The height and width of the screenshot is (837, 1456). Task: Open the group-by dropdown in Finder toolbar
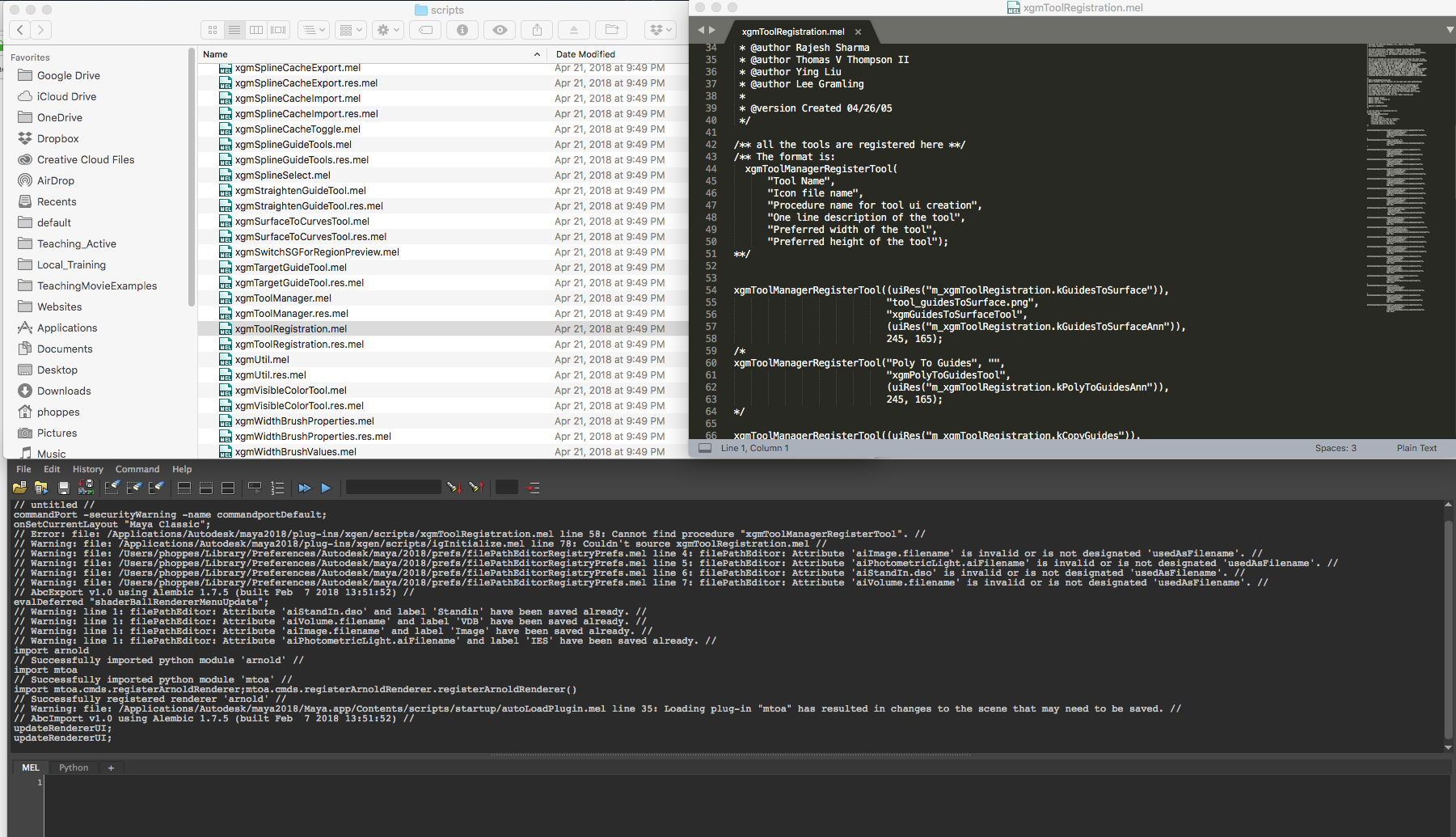point(350,29)
